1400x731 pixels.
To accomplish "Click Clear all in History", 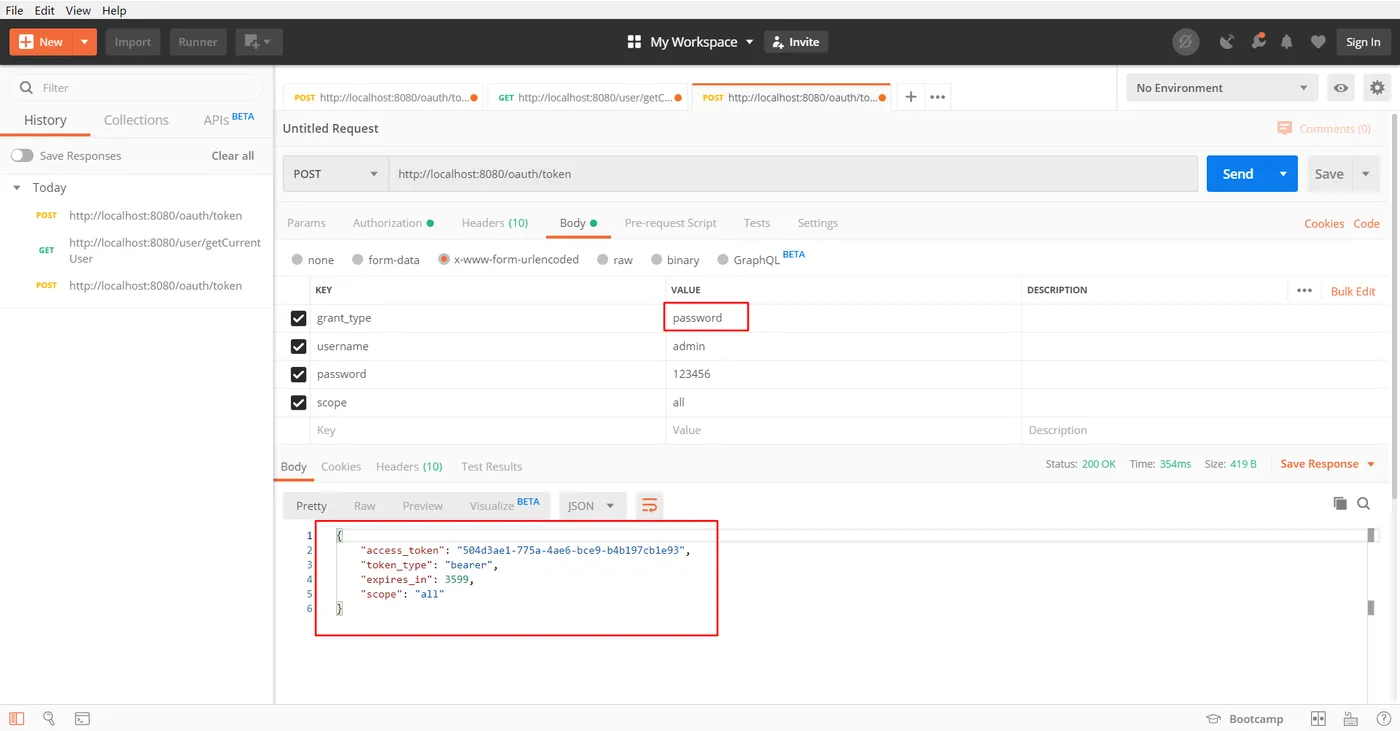I will tap(233, 156).
